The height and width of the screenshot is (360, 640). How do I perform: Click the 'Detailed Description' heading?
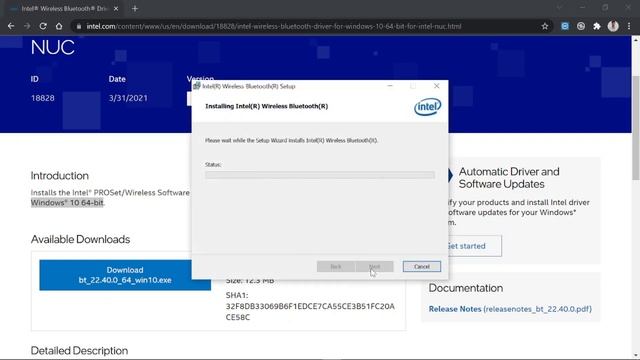[x=79, y=351]
